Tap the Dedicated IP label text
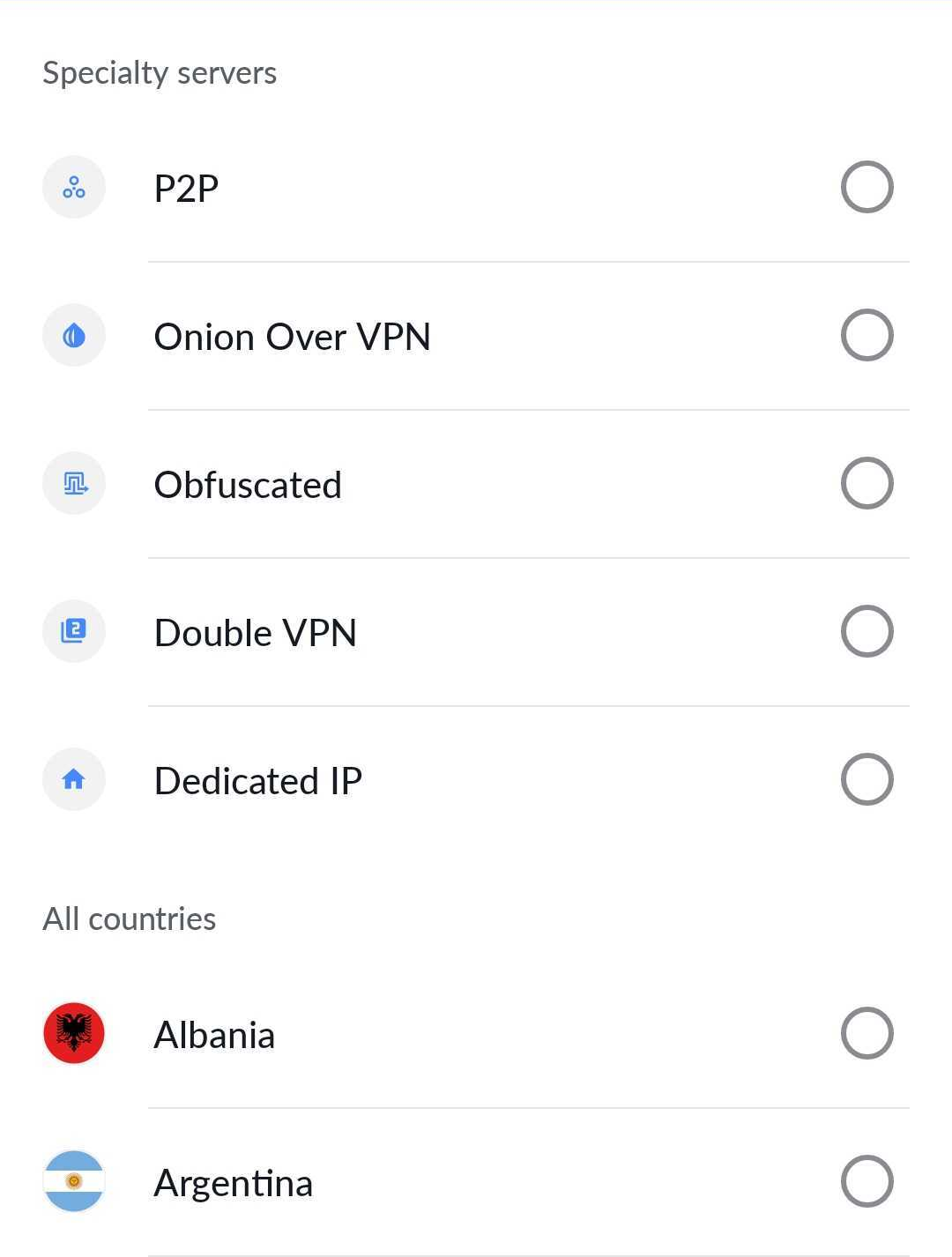The width and height of the screenshot is (952, 1257). point(257,781)
